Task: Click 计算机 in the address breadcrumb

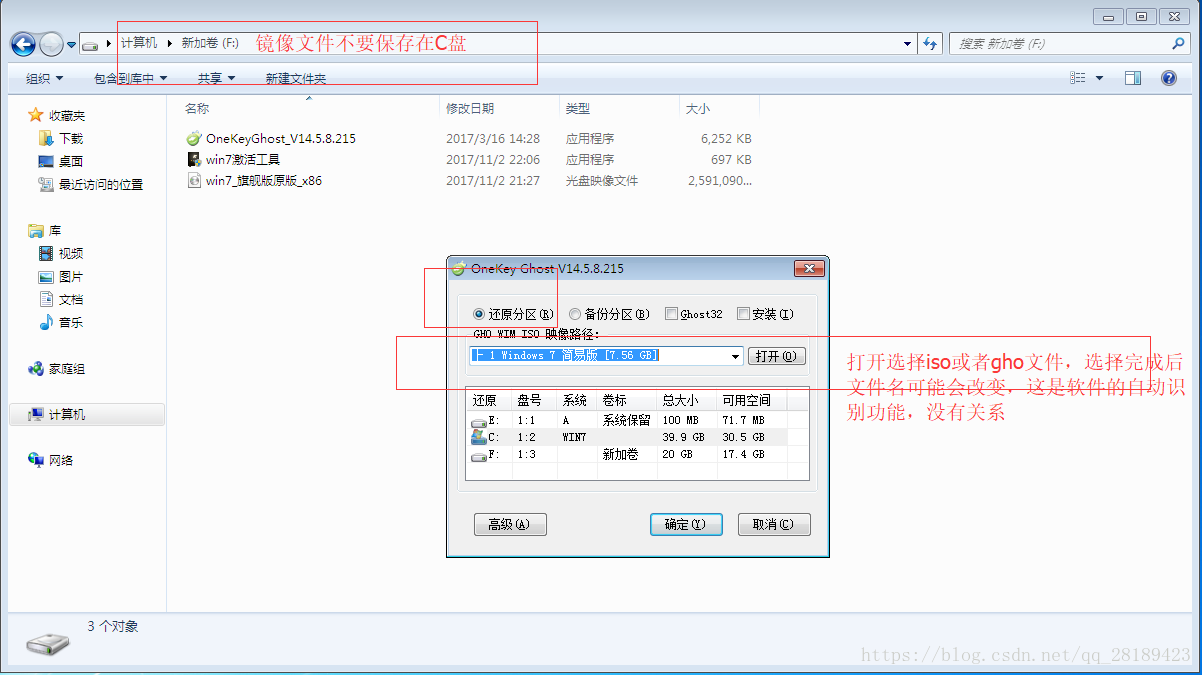Action: (139, 43)
